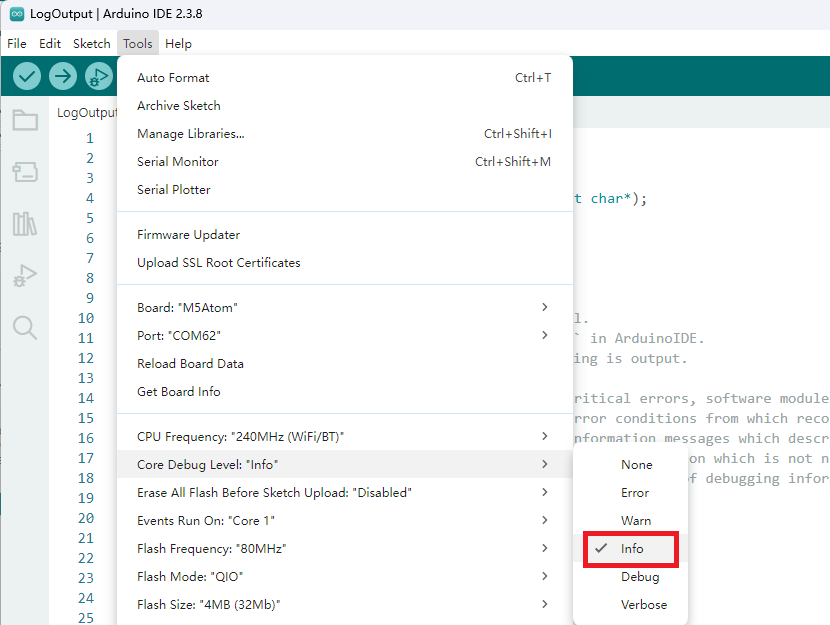Click Get Board Info
830x625 pixels.
(x=179, y=392)
